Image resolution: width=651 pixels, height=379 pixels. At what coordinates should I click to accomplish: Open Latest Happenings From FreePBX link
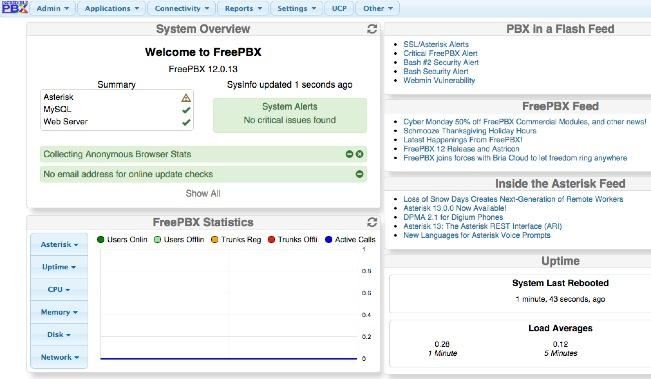point(463,140)
